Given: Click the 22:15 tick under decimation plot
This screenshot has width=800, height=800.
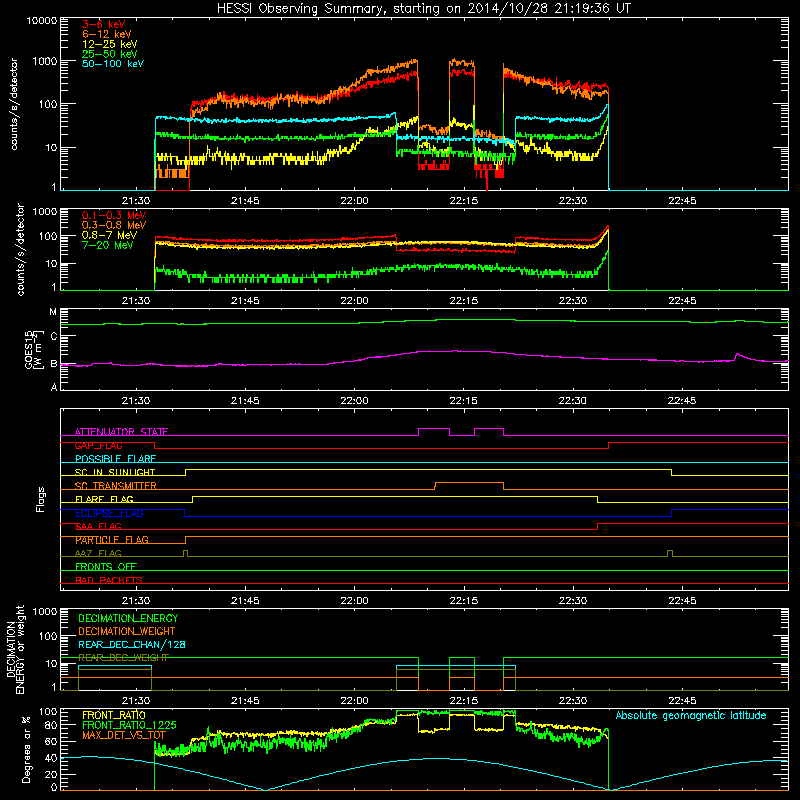Looking at the screenshot, I should click(464, 701).
